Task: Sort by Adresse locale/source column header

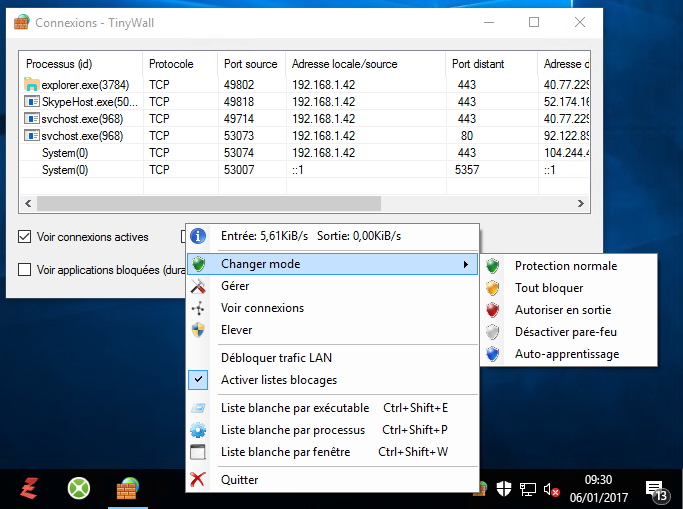Action: [366, 64]
